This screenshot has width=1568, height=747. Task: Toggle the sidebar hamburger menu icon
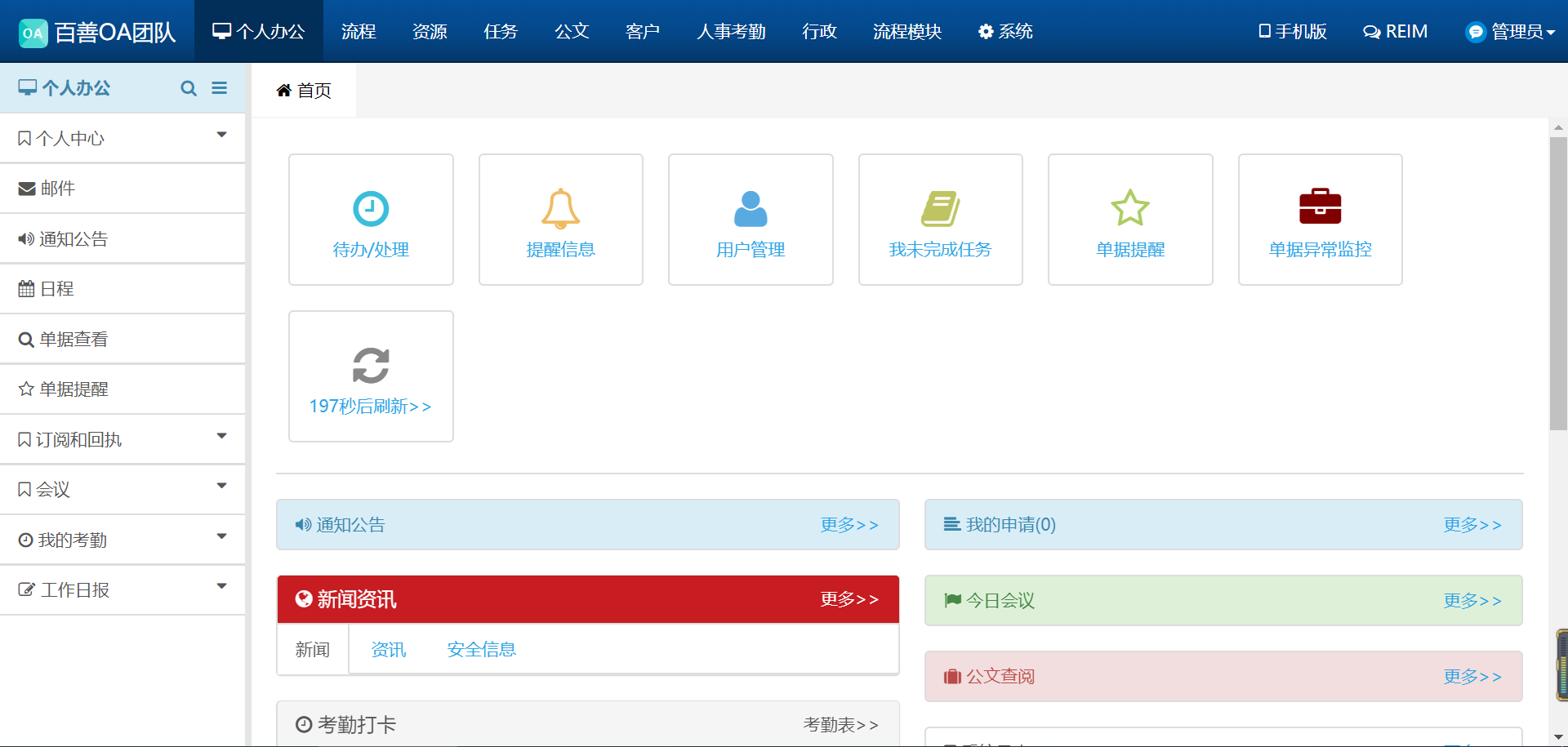219,88
